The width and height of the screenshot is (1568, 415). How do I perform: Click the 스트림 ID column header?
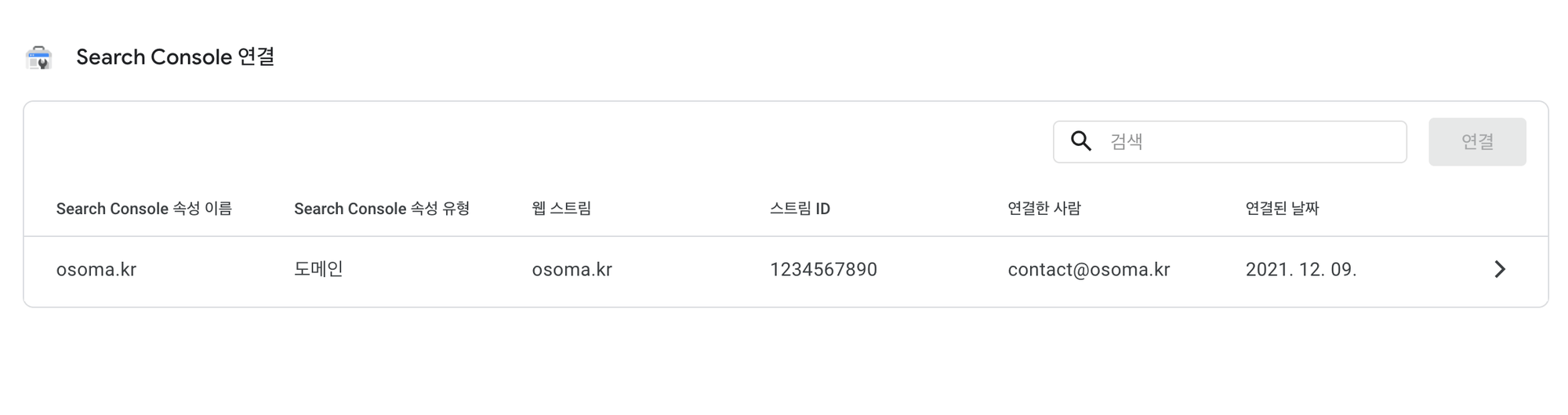(800, 209)
